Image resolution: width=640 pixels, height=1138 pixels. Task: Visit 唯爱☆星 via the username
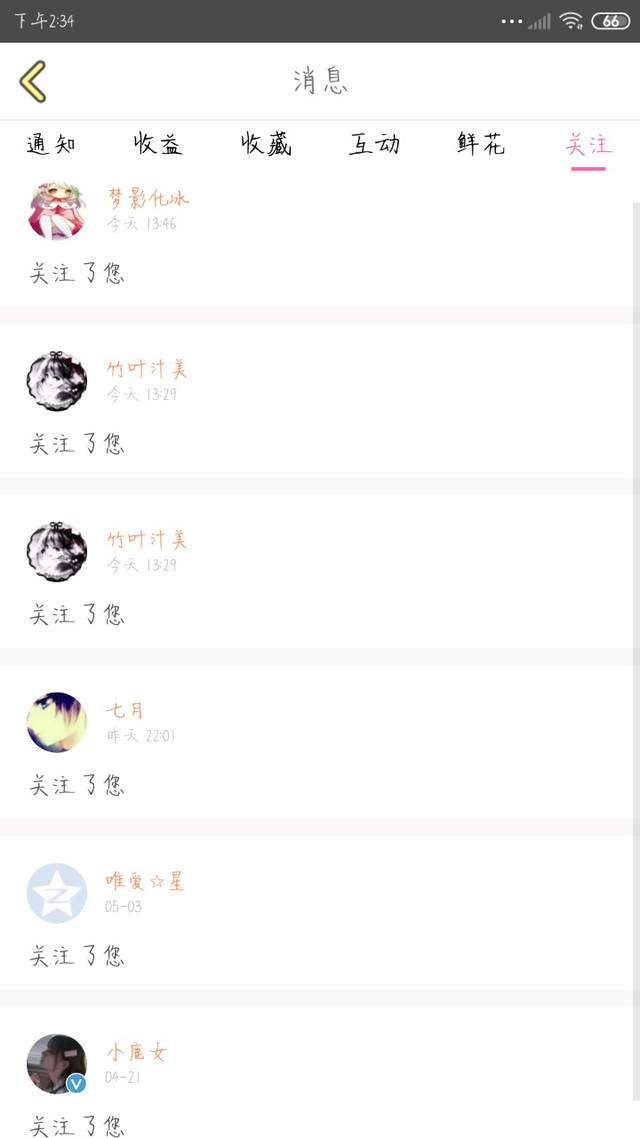[145, 882]
